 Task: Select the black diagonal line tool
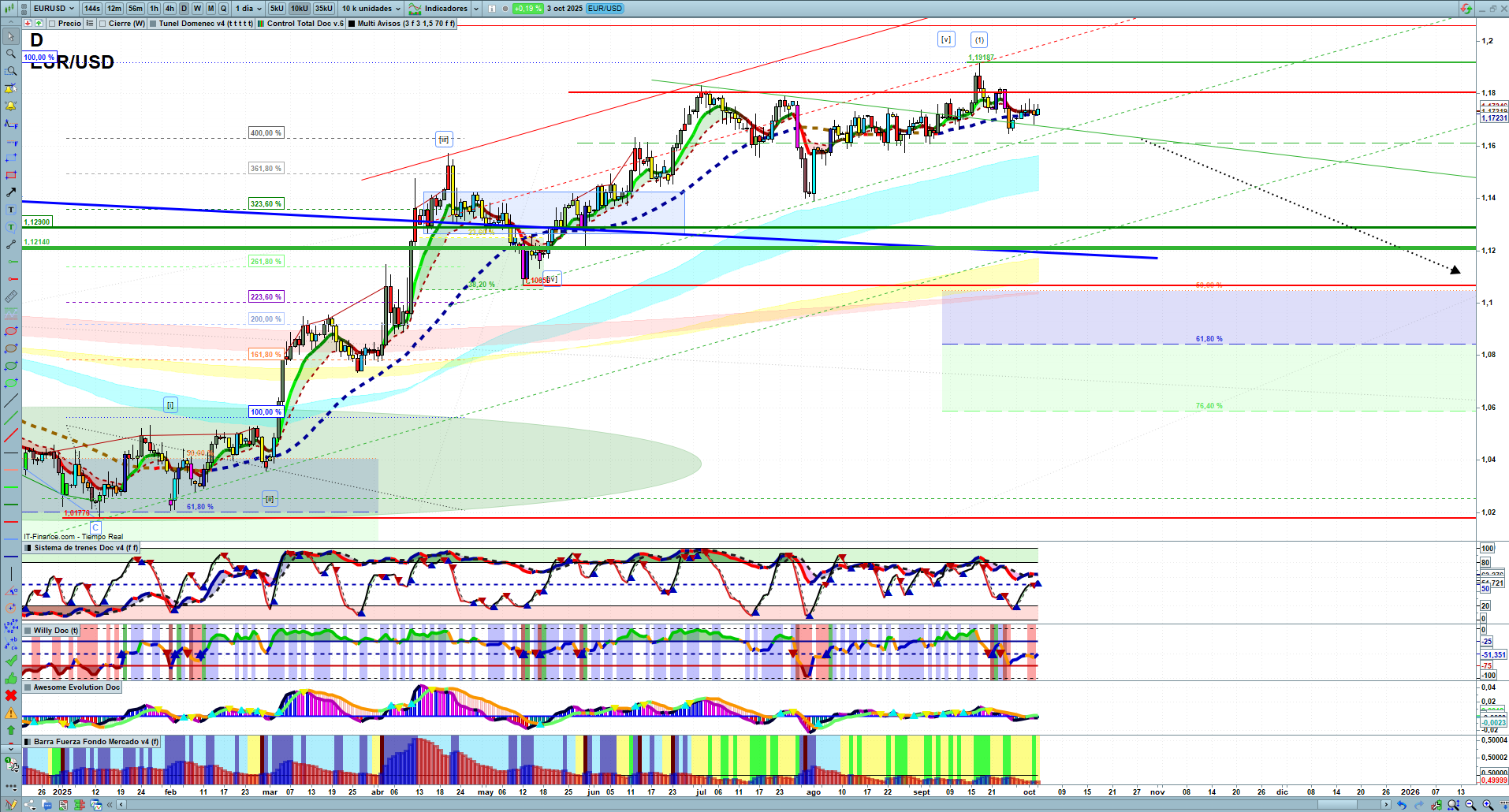click(x=11, y=400)
